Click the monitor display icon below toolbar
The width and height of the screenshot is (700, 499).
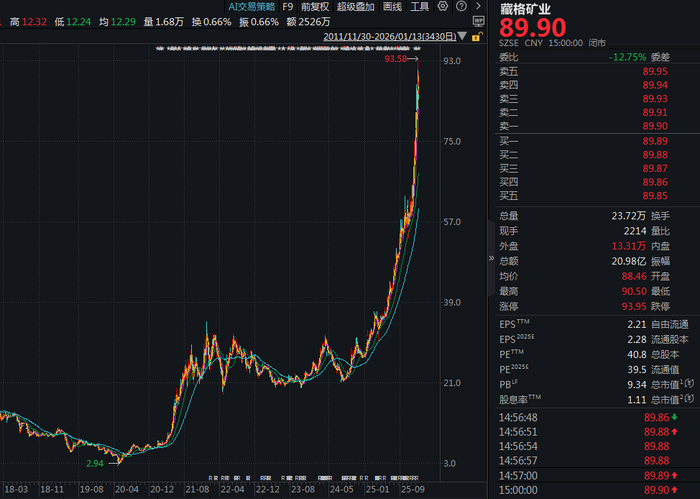point(479,21)
